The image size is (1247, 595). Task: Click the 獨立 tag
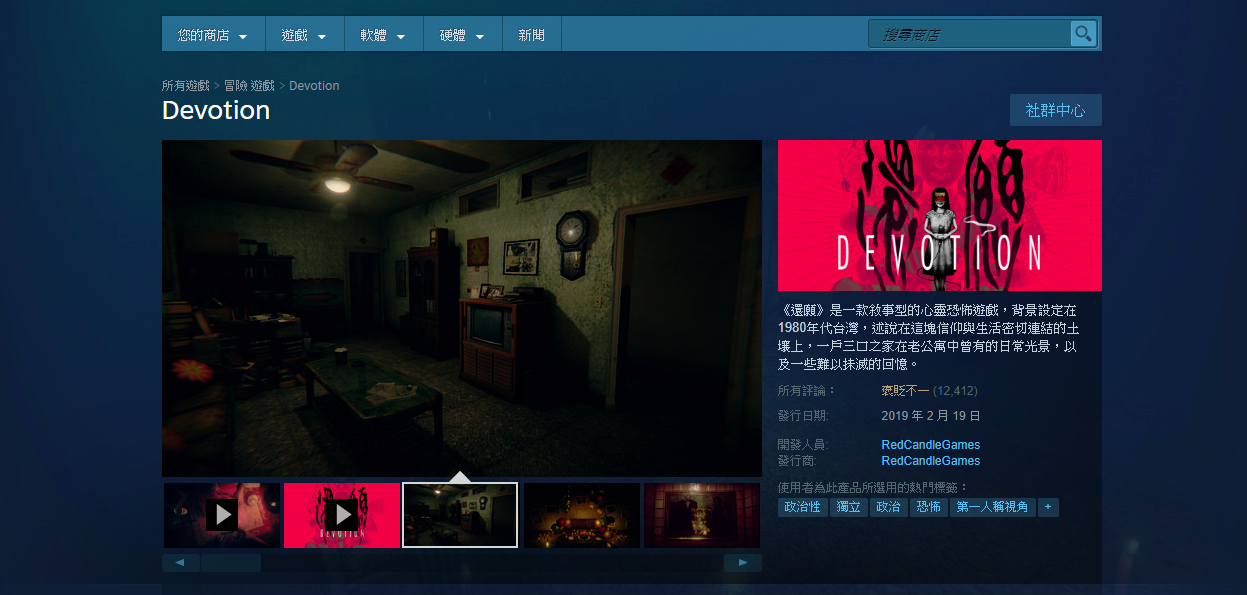(848, 507)
